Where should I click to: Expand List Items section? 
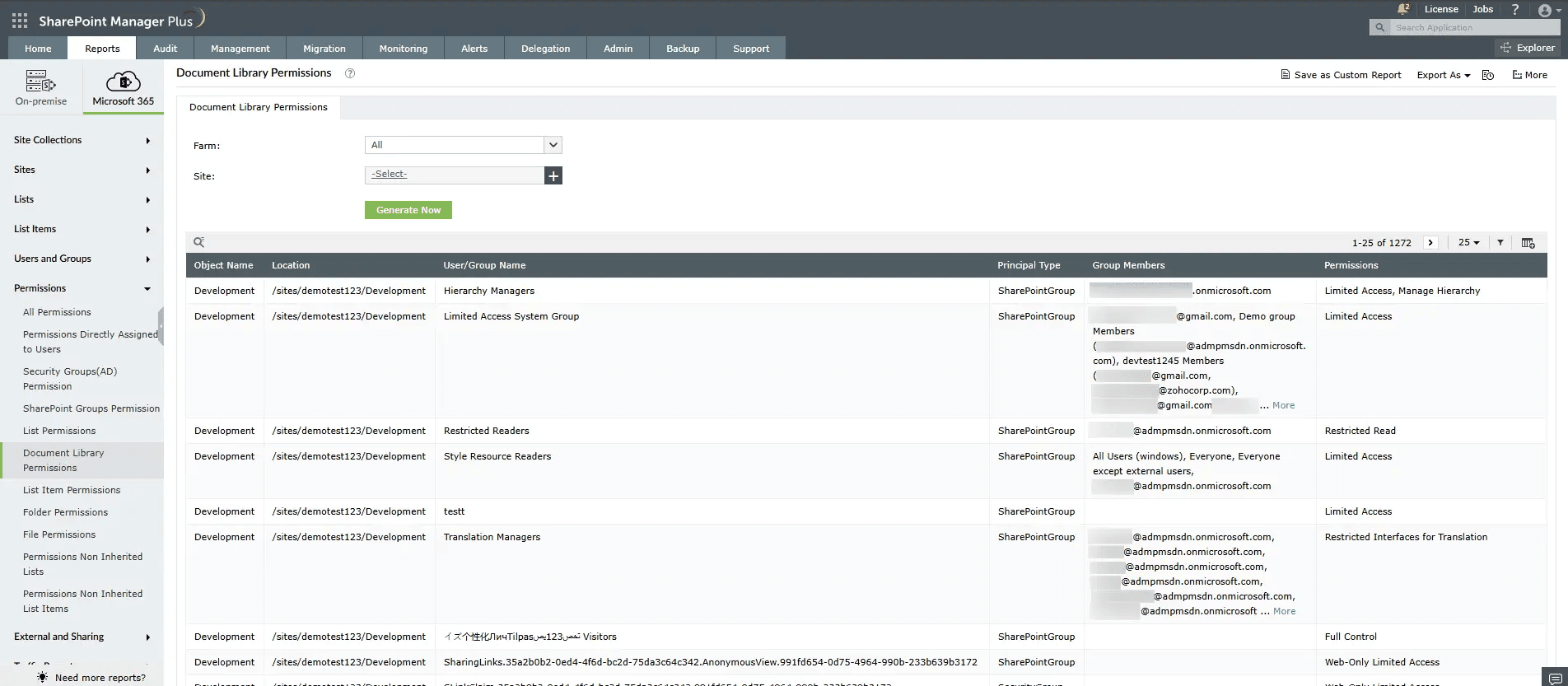(82, 229)
